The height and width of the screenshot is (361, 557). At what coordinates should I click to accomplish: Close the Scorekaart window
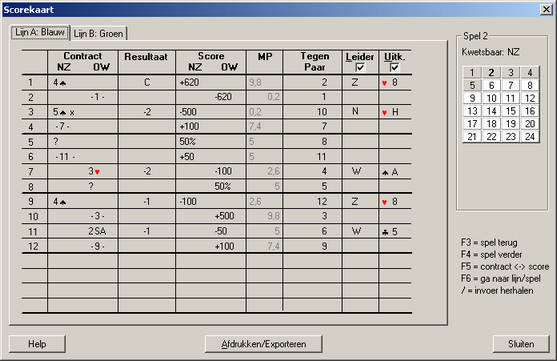(546, 9)
